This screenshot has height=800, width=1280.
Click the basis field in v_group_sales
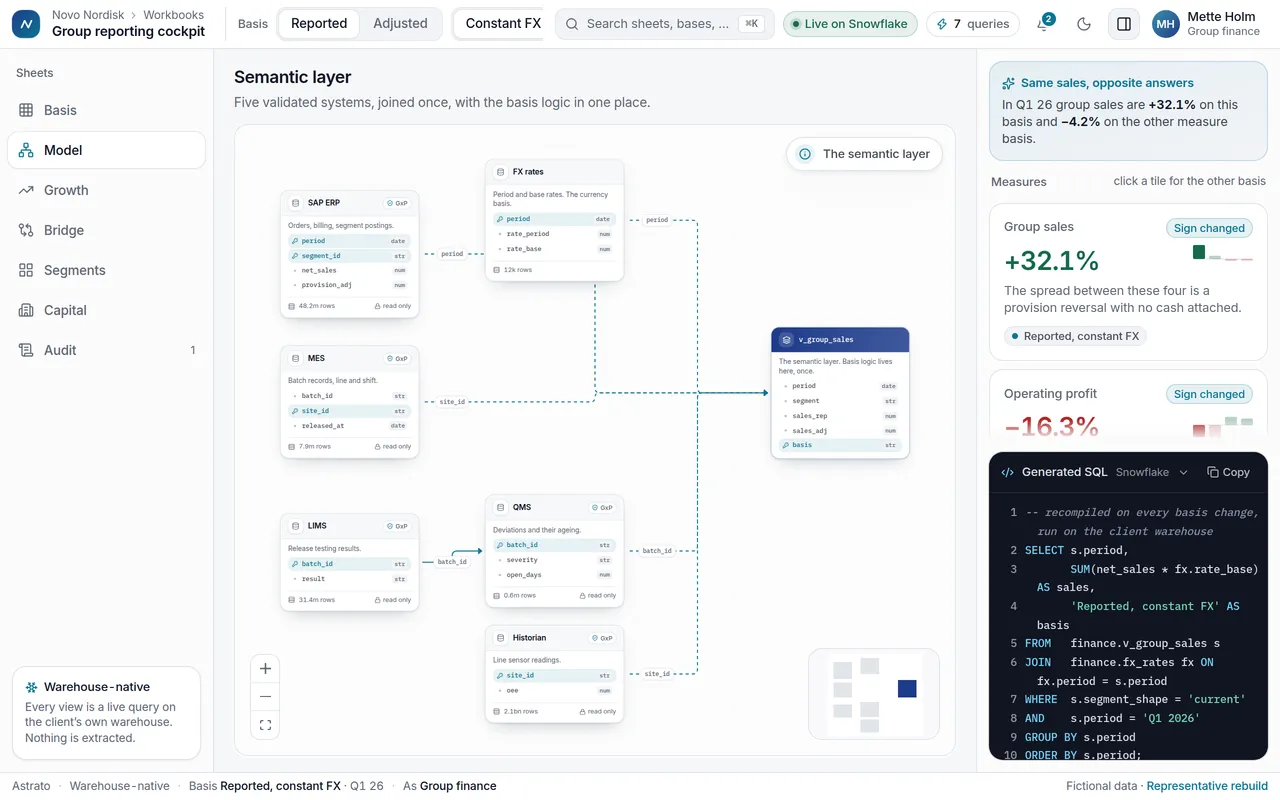840,445
